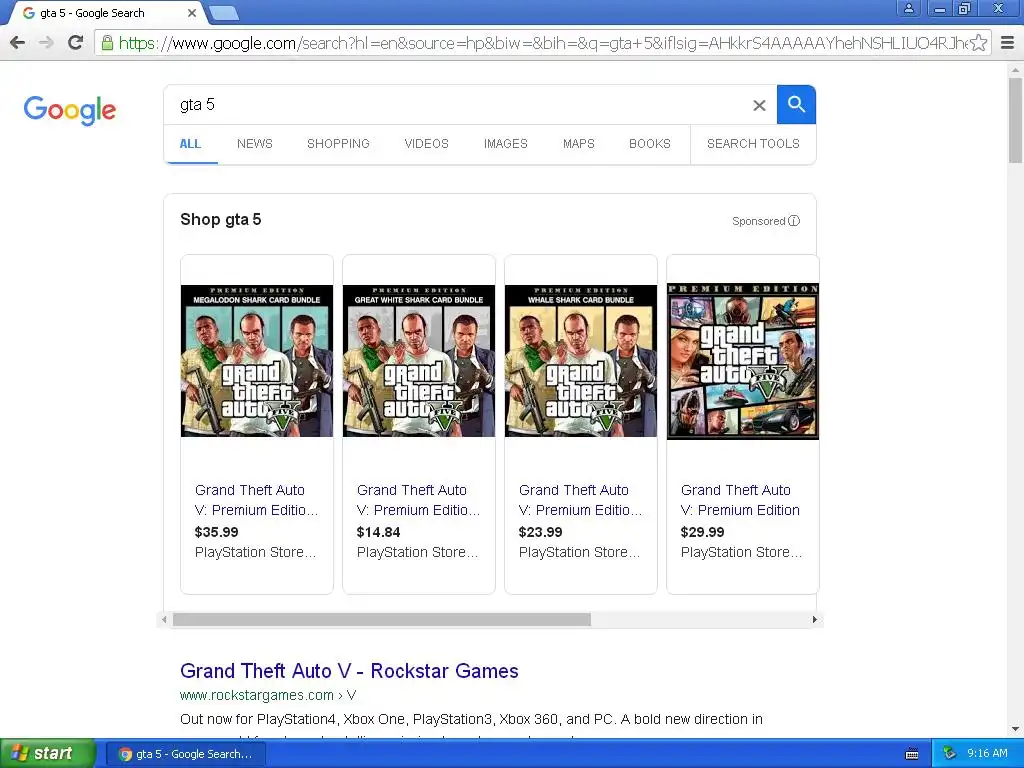Click PlayStation Store under the $14.84 item
This screenshot has height=768, width=1024.
pos(417,552)
